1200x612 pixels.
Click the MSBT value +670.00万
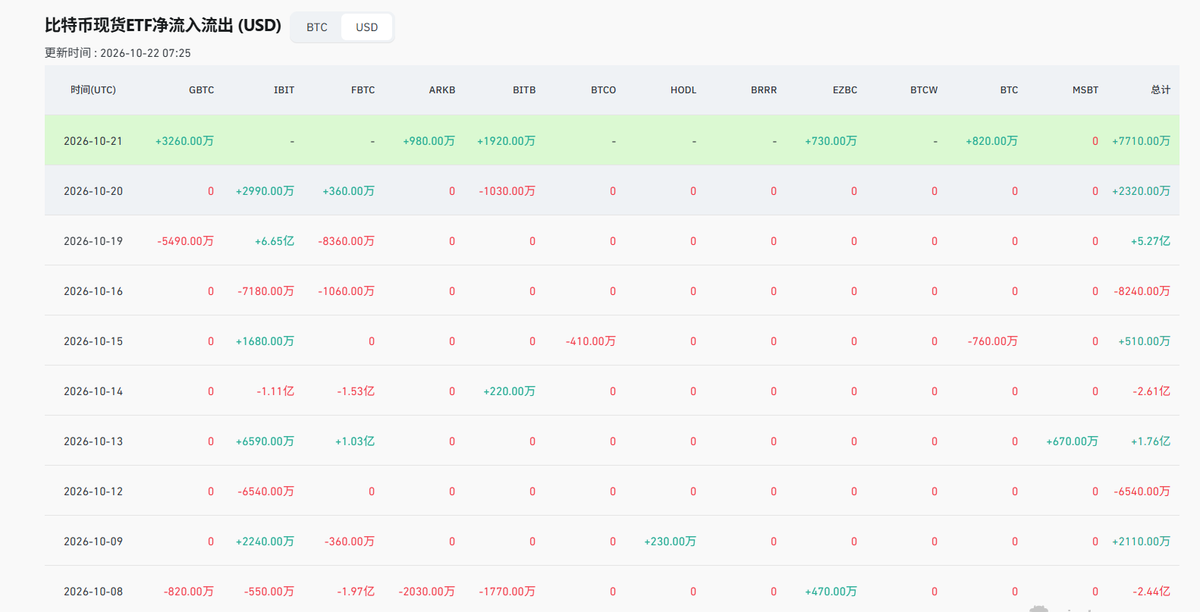[x=1072, y=441]
